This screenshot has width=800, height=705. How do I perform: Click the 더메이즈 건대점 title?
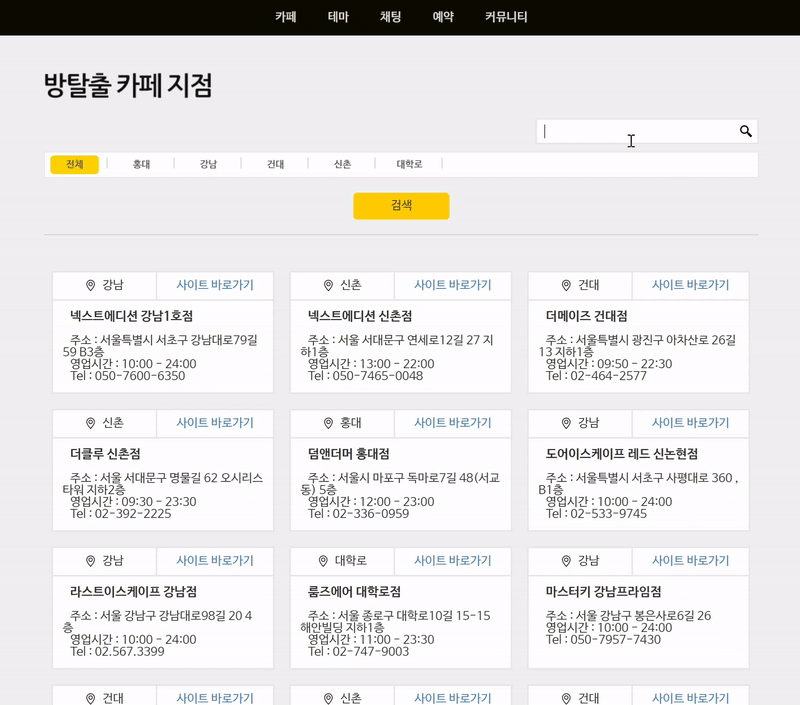(587, 316)
